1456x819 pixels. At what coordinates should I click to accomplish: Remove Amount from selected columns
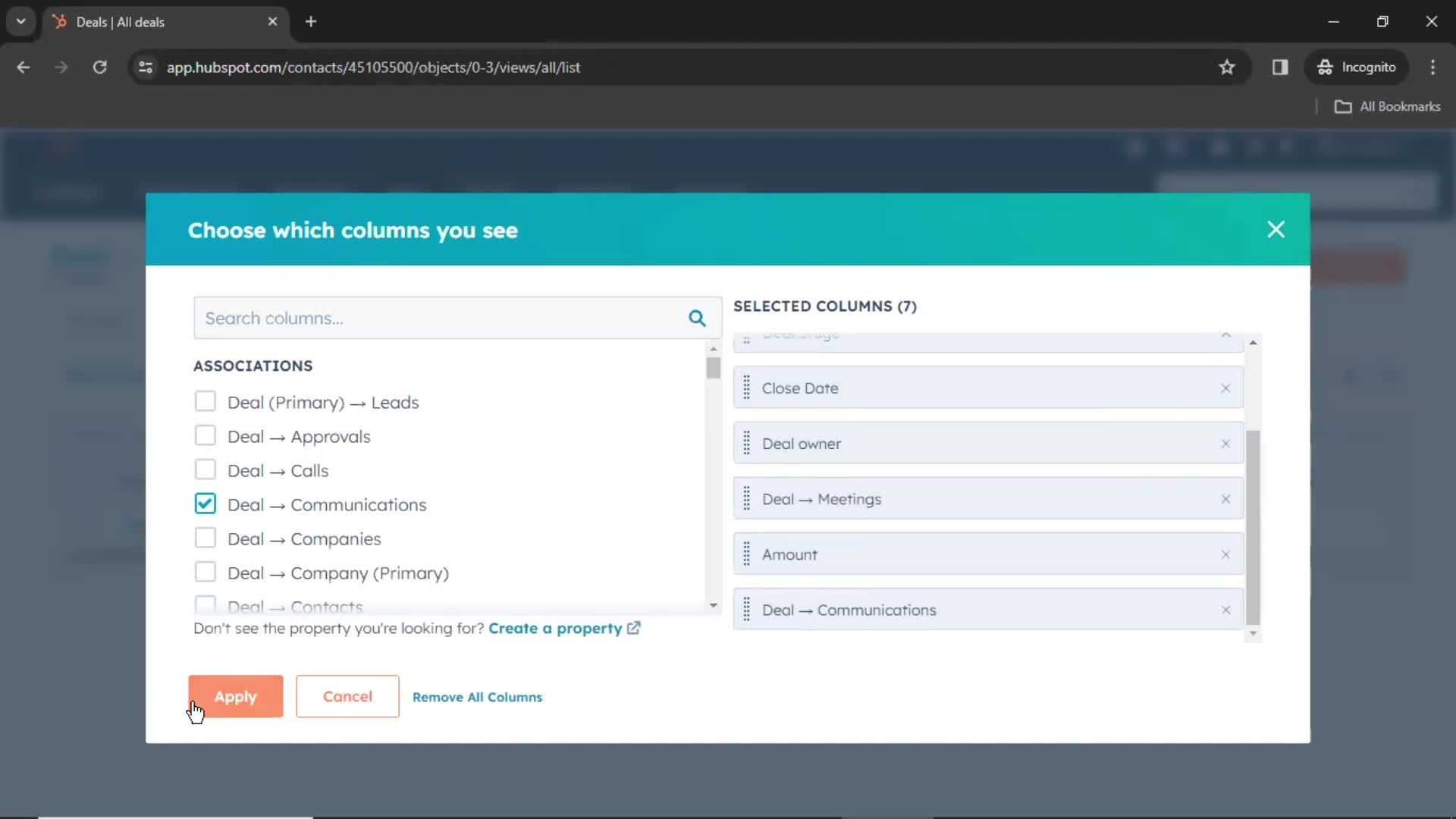pyautogui.click(x=1225, y=554)
